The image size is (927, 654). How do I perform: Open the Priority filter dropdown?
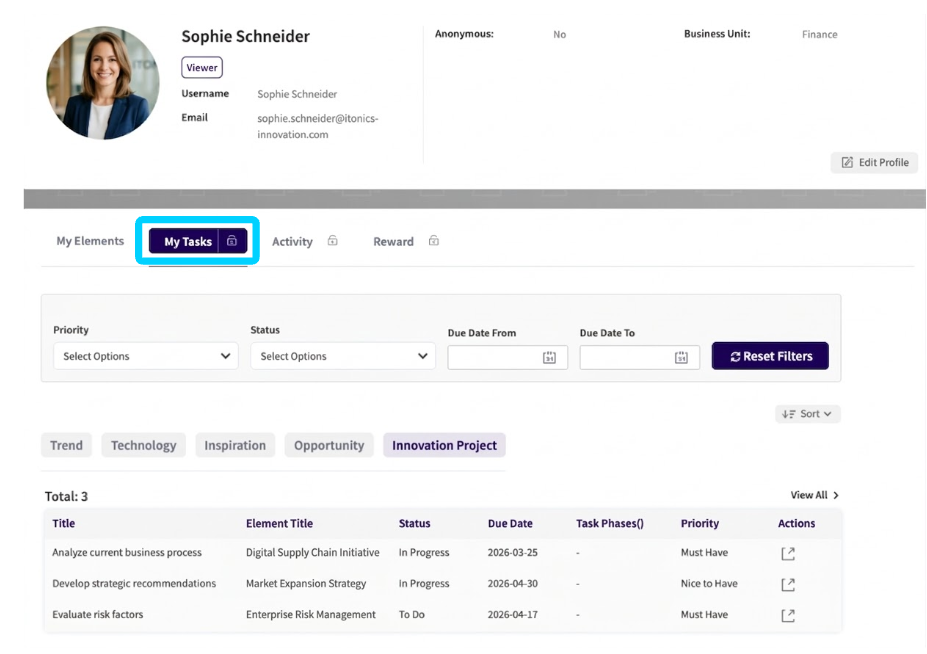tap(145, 356)
